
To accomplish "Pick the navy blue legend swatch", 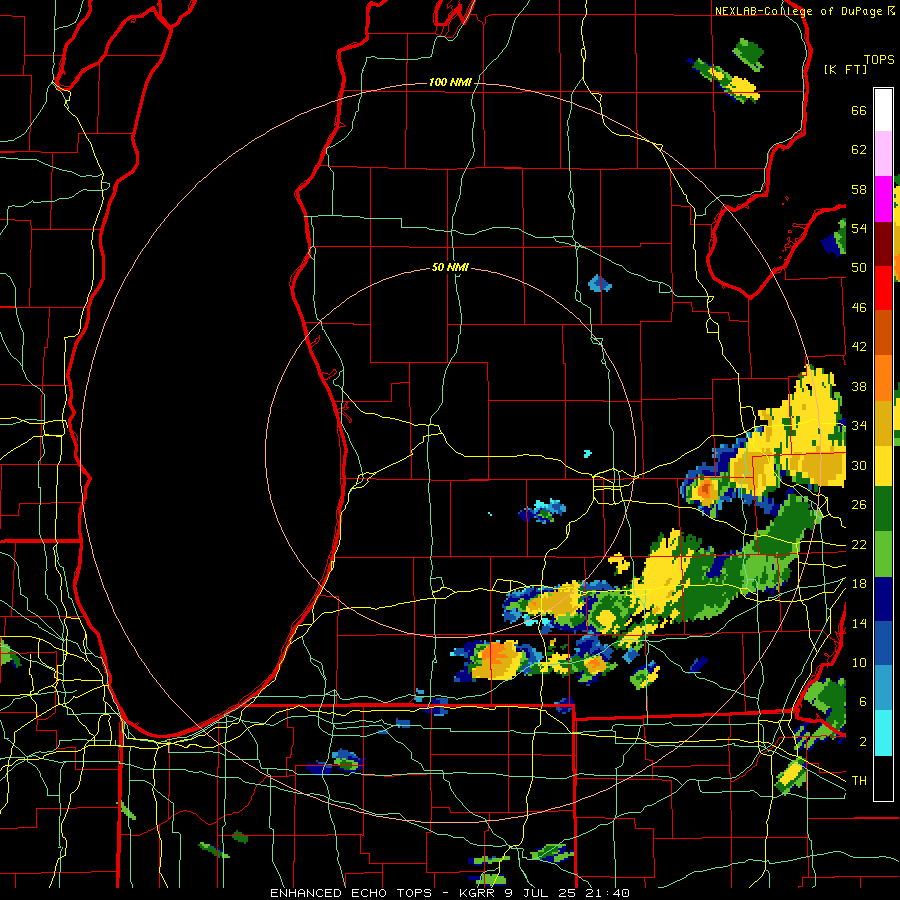I will tap(883, 599).
